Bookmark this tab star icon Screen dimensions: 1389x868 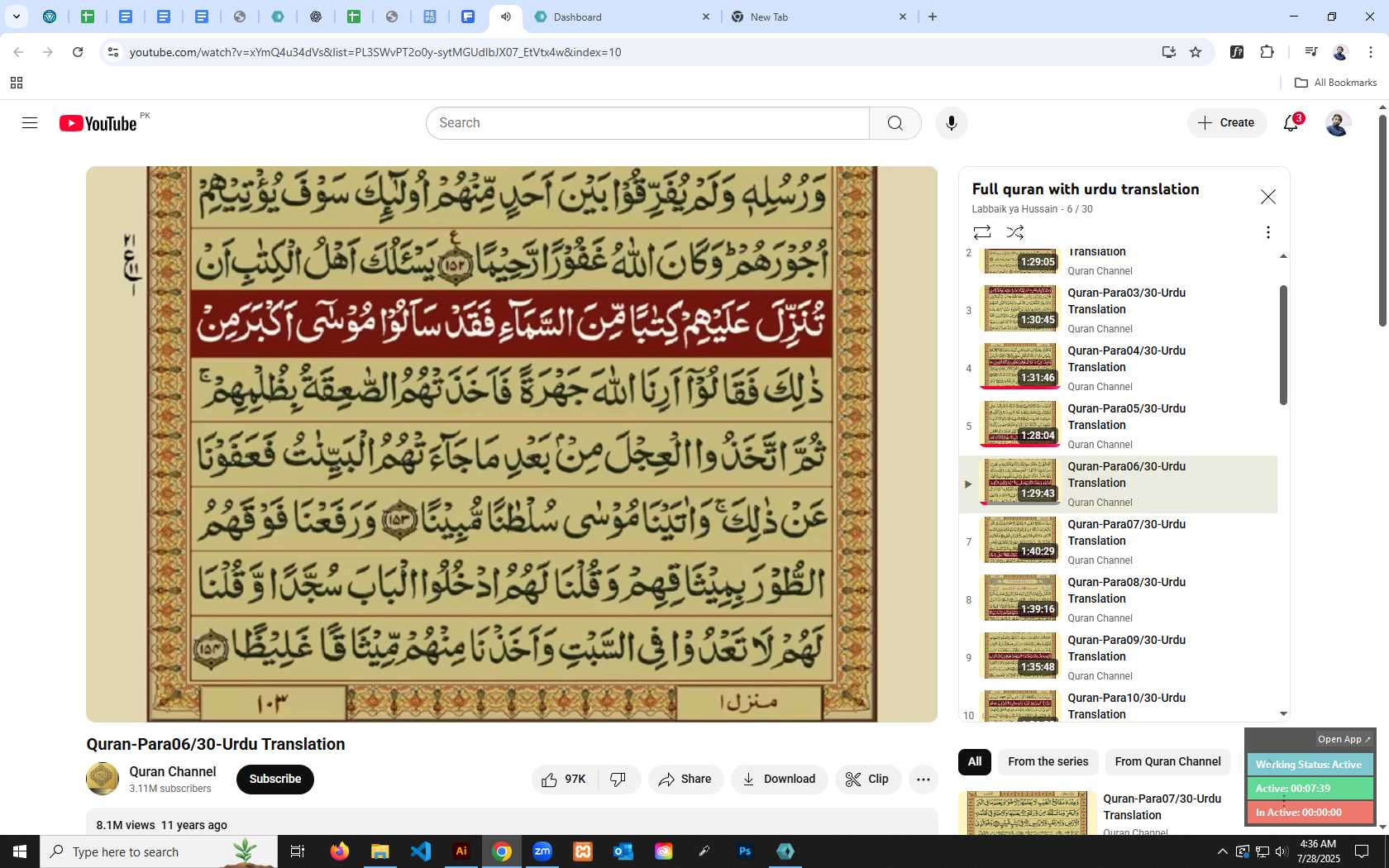pyautogui.click(x=1196, y=52)
